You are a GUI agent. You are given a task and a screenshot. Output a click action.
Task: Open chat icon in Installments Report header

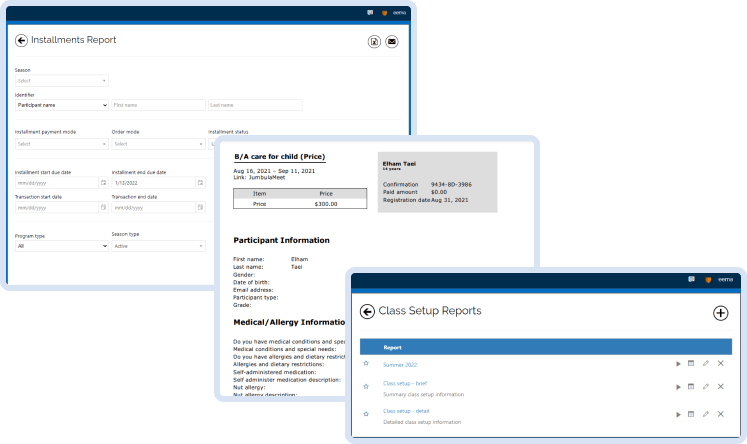click(370, 13)
